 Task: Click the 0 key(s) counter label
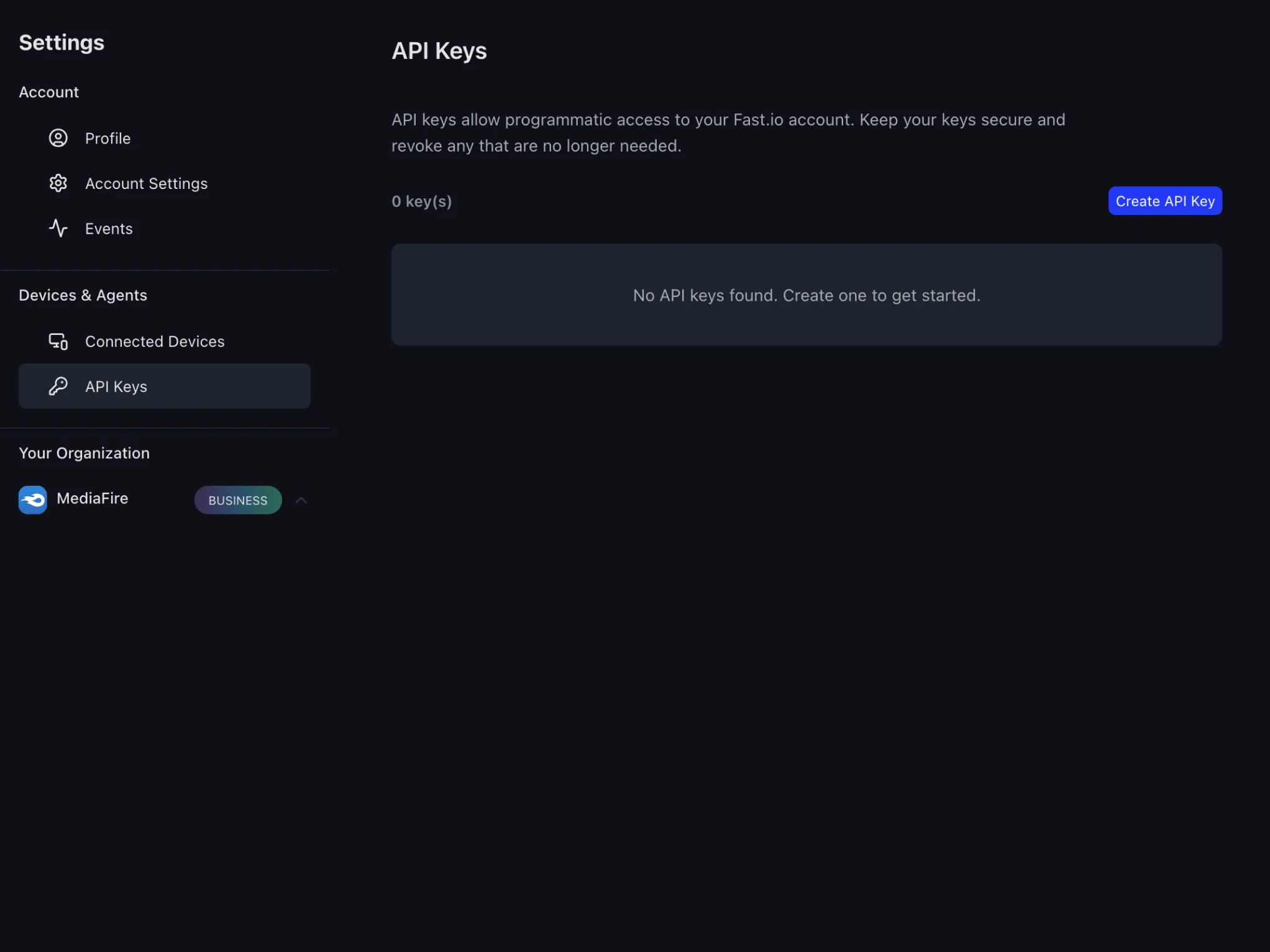coord(421,200)
